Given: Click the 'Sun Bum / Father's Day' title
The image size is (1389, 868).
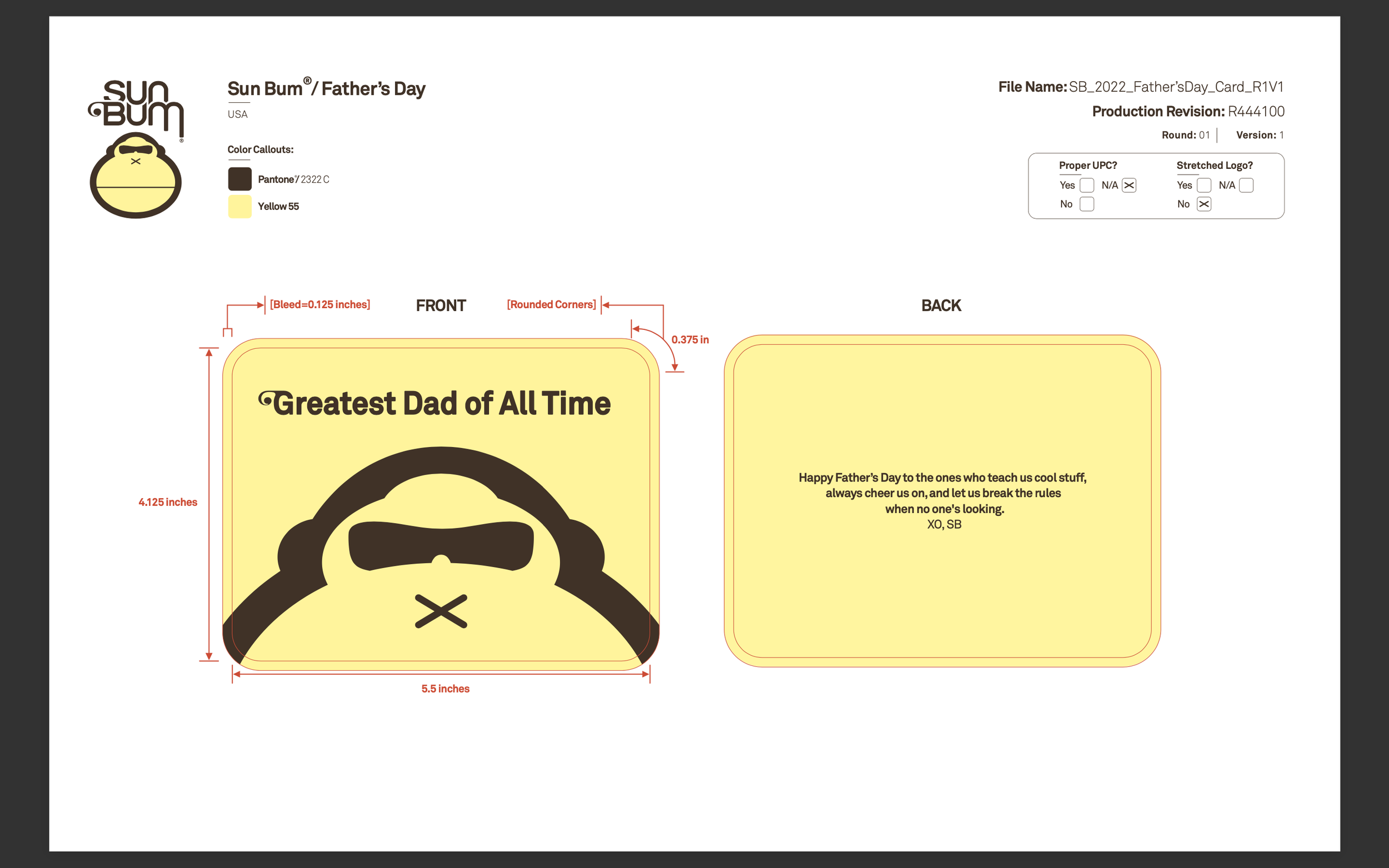Looking at the screenshot, I should coord(327,88).
